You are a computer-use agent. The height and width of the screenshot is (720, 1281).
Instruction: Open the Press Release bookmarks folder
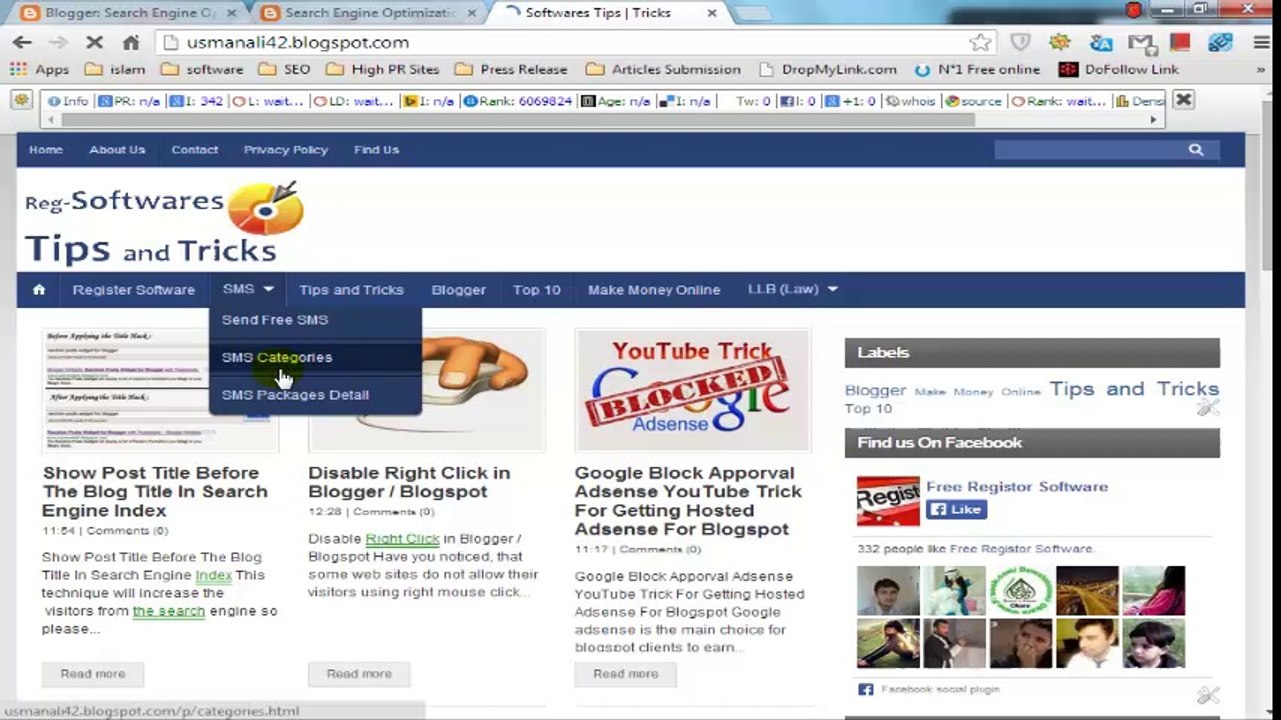click(x=511, y=69)
